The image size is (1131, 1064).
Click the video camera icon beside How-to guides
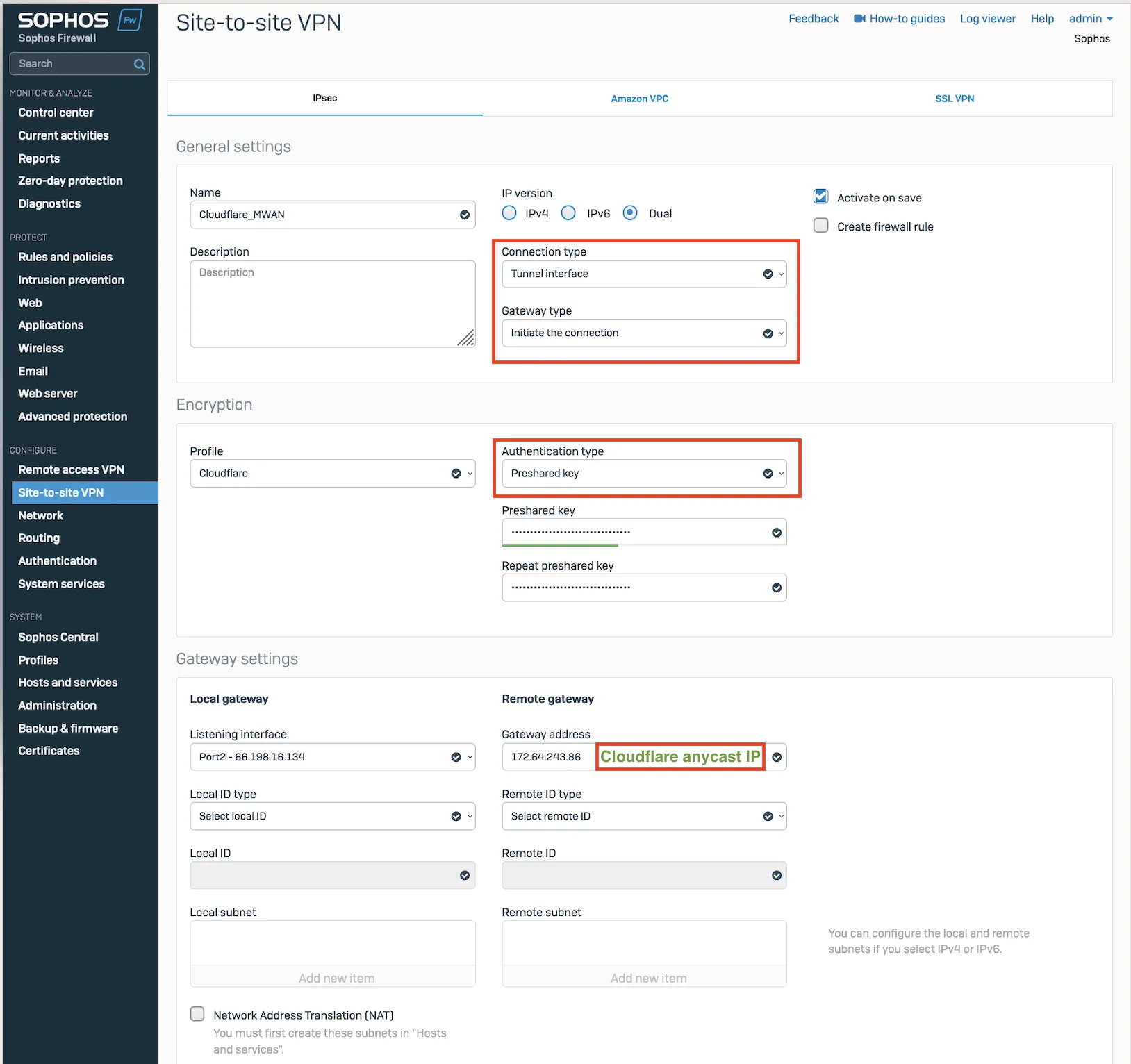pyautogui.click(x=859, y=19)
